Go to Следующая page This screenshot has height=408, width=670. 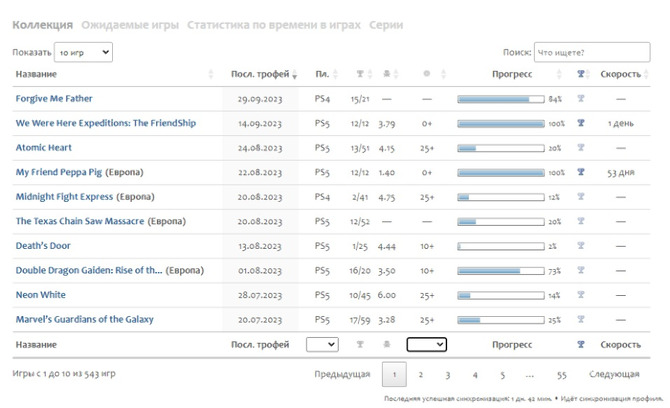tap(614, 374)
